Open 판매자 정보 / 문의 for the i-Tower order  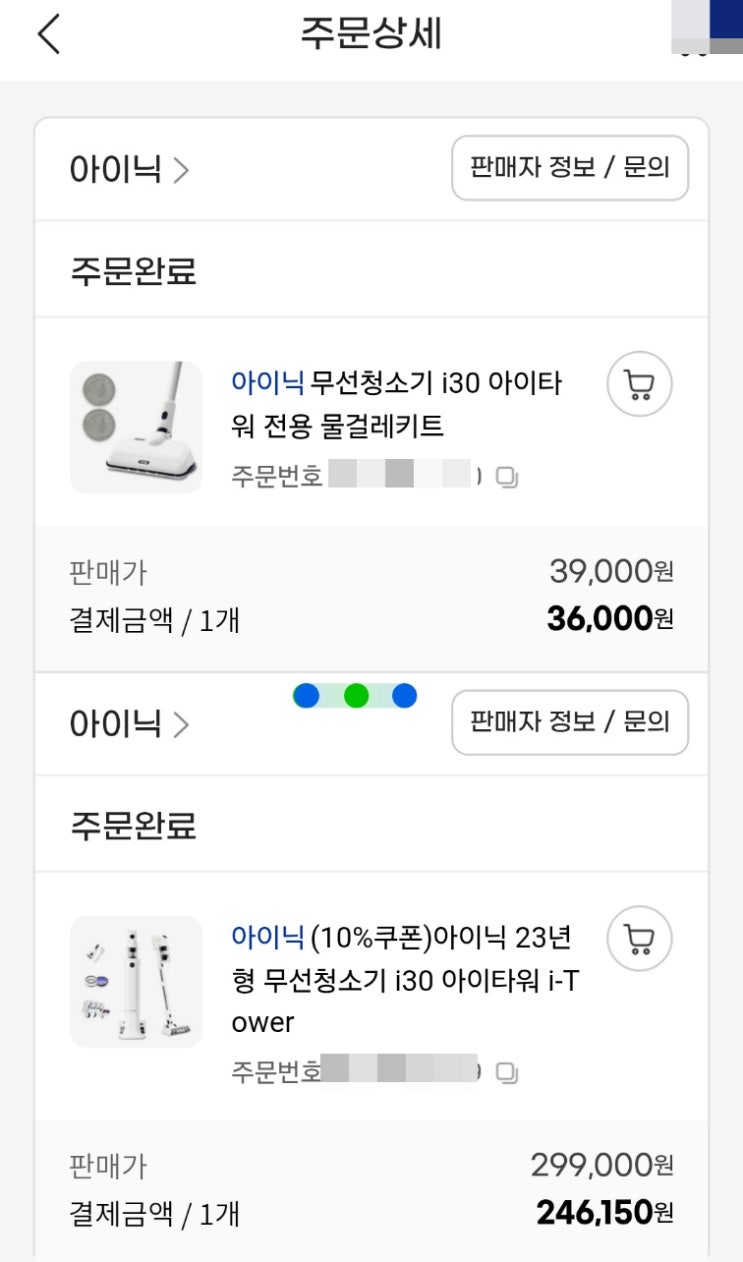(570, 722)
